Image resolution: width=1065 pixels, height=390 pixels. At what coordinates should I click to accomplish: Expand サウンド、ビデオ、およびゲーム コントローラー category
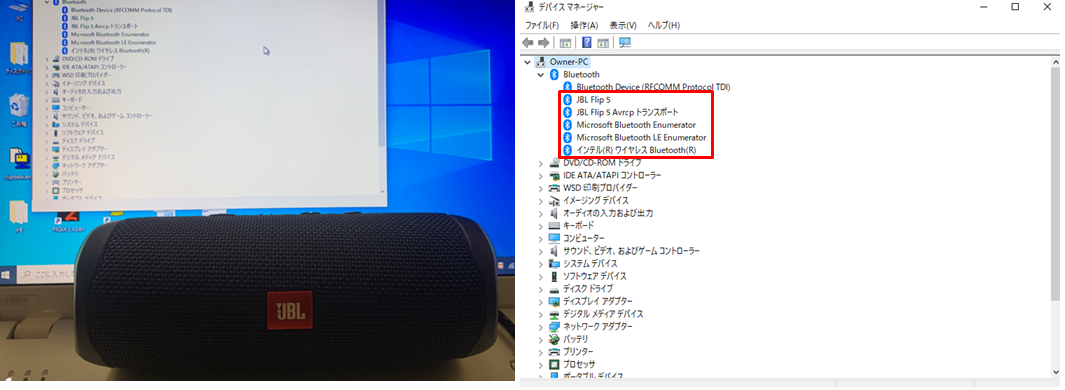(541, 251)
